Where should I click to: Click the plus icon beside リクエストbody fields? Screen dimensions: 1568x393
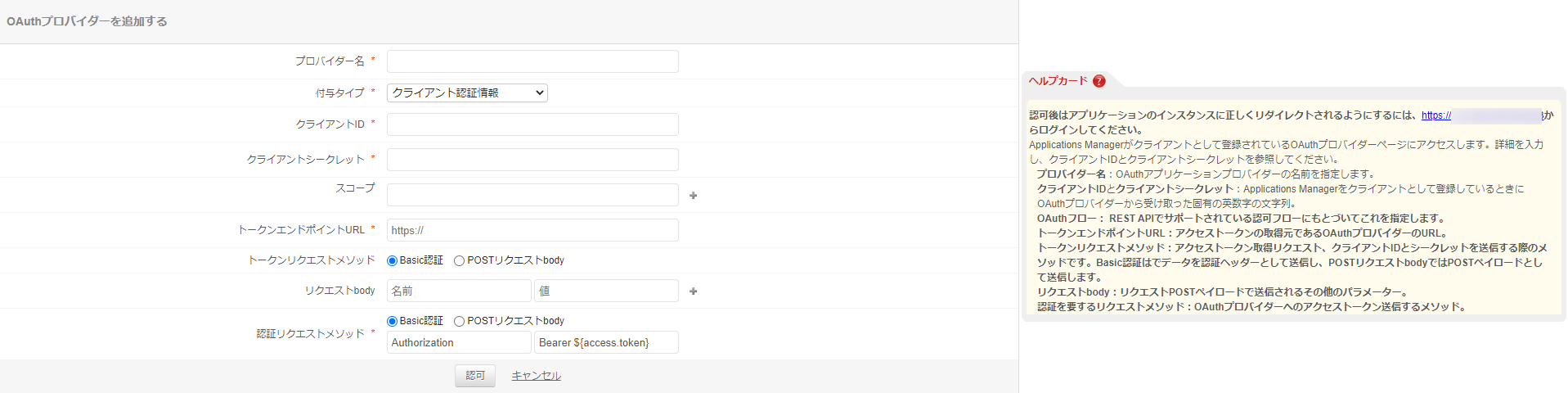[694, 291]
